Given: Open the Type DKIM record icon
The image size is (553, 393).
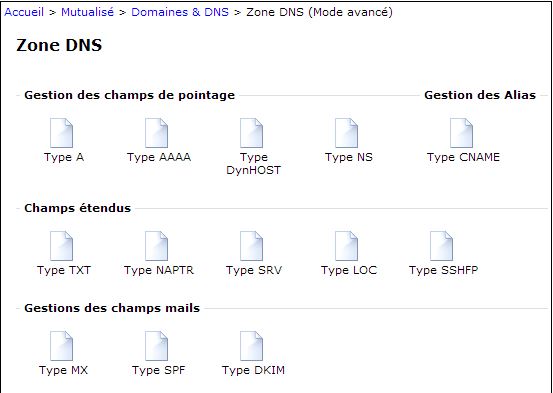Looking at the screenshot, I should (251, 346).
